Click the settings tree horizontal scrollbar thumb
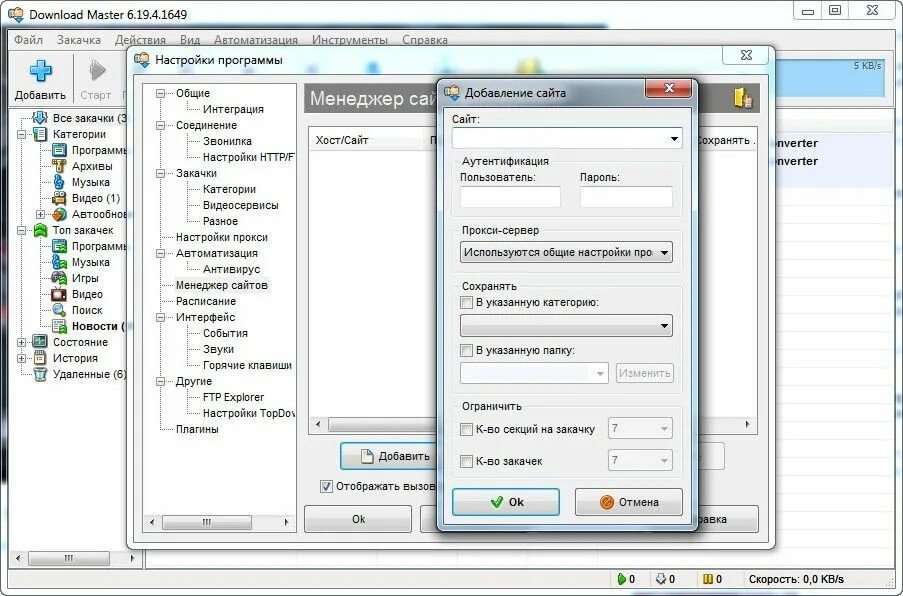The image size is (903, 596). tap(207, 522)
